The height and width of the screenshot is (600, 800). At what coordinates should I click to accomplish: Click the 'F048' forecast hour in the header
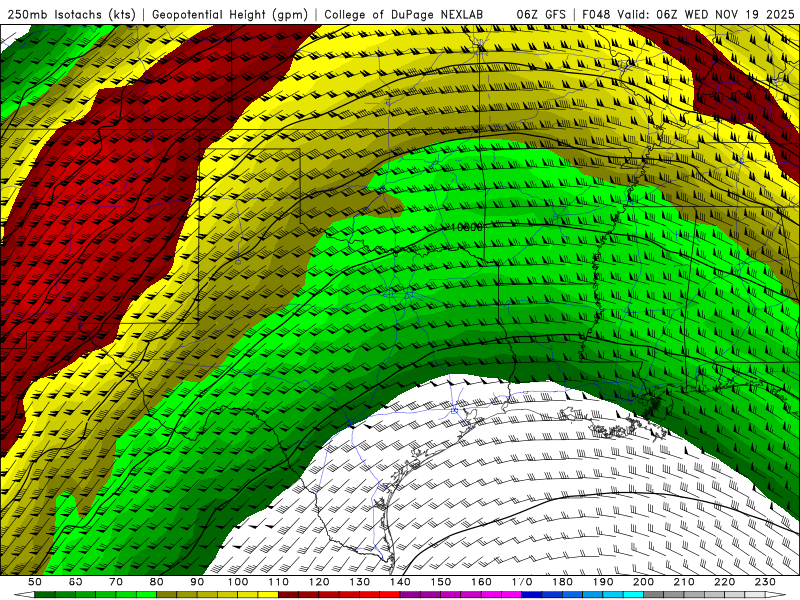[x=597, y=15]
